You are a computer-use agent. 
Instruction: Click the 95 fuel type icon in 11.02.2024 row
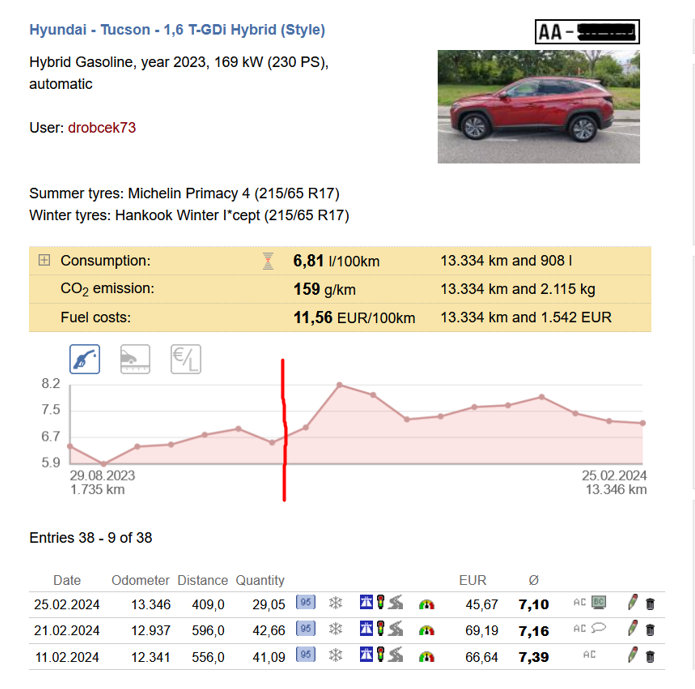306,654
